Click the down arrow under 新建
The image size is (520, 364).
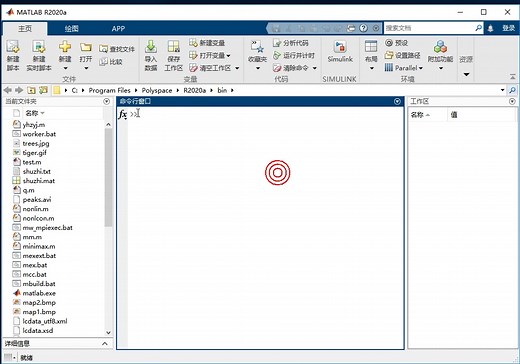[65, 68]
